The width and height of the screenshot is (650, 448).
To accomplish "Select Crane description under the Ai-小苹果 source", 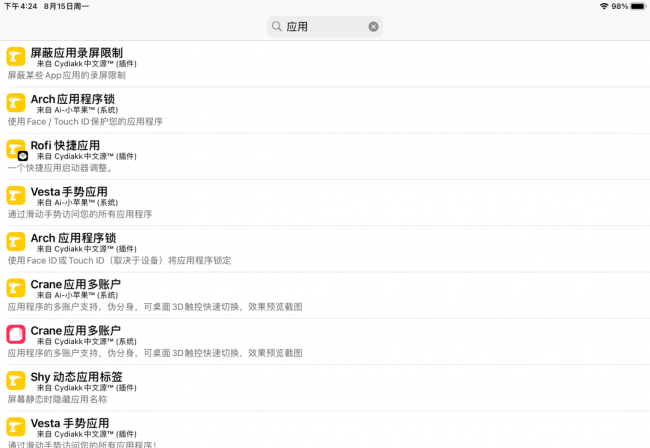I will point(155,307).
